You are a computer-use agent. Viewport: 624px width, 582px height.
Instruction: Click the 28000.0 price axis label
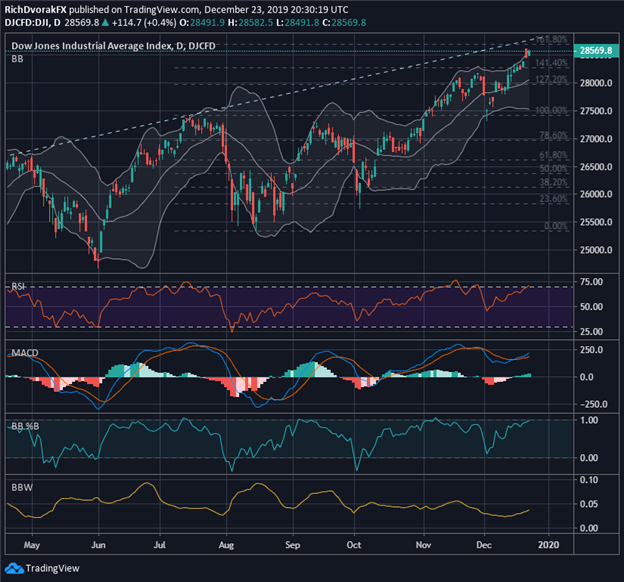click(x=596, y=83)
